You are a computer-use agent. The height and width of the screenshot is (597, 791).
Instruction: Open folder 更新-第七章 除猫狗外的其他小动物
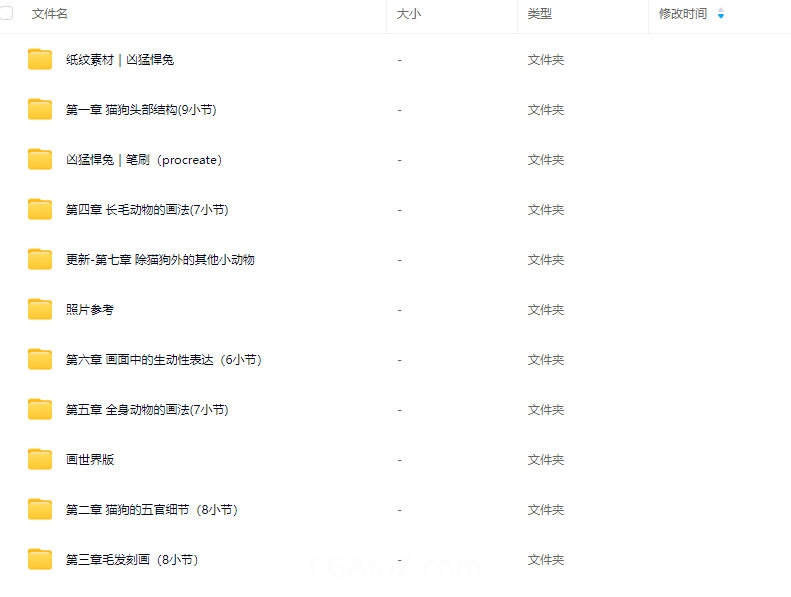coord(160,260)
